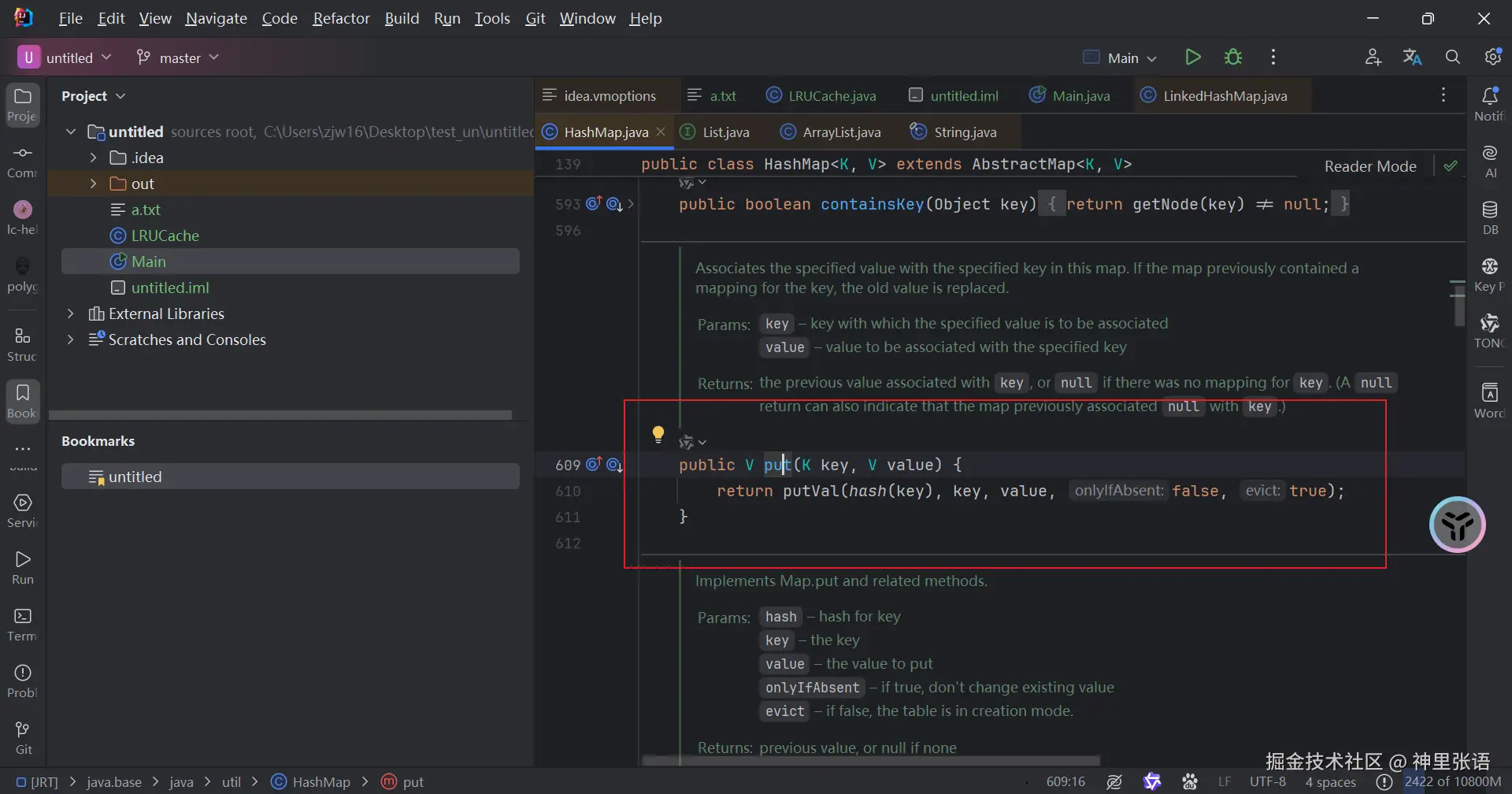Open the Database tool window
The image size is (1512, 794).
tap(1489, 217)
